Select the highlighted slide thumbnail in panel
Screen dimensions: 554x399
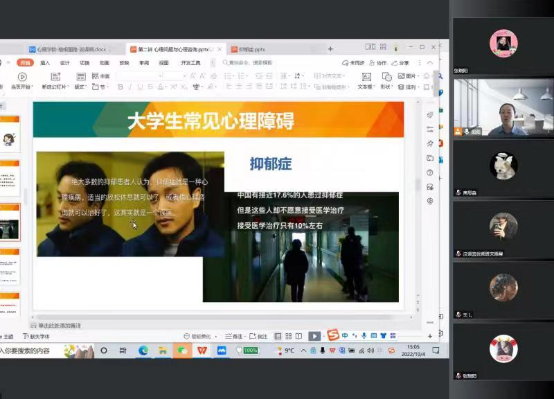[10, 222]
